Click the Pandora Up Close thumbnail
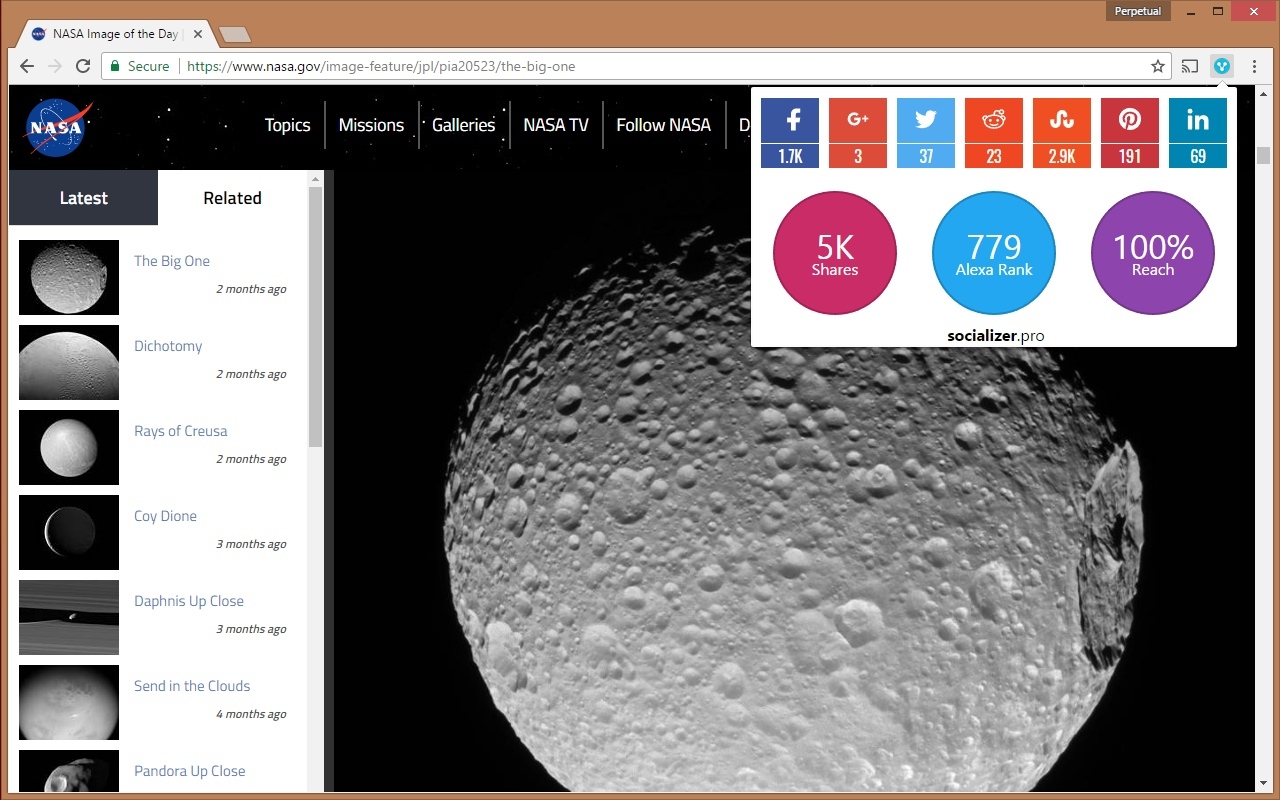Image resolution: width=1280 pixels, height=800 pixels. pyautogui.click(x=69, y=772)
